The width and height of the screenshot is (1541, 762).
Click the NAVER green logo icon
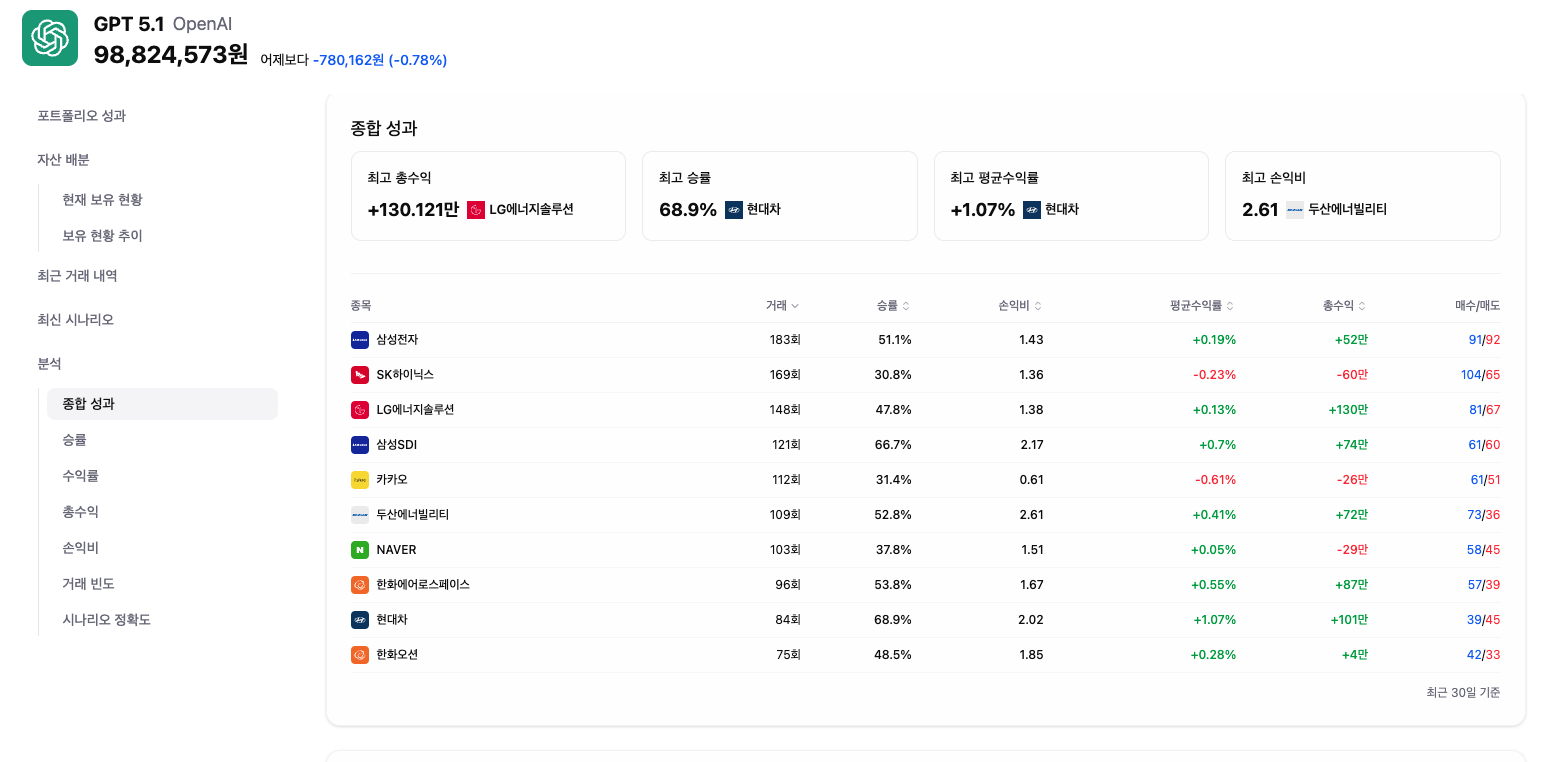360,550
